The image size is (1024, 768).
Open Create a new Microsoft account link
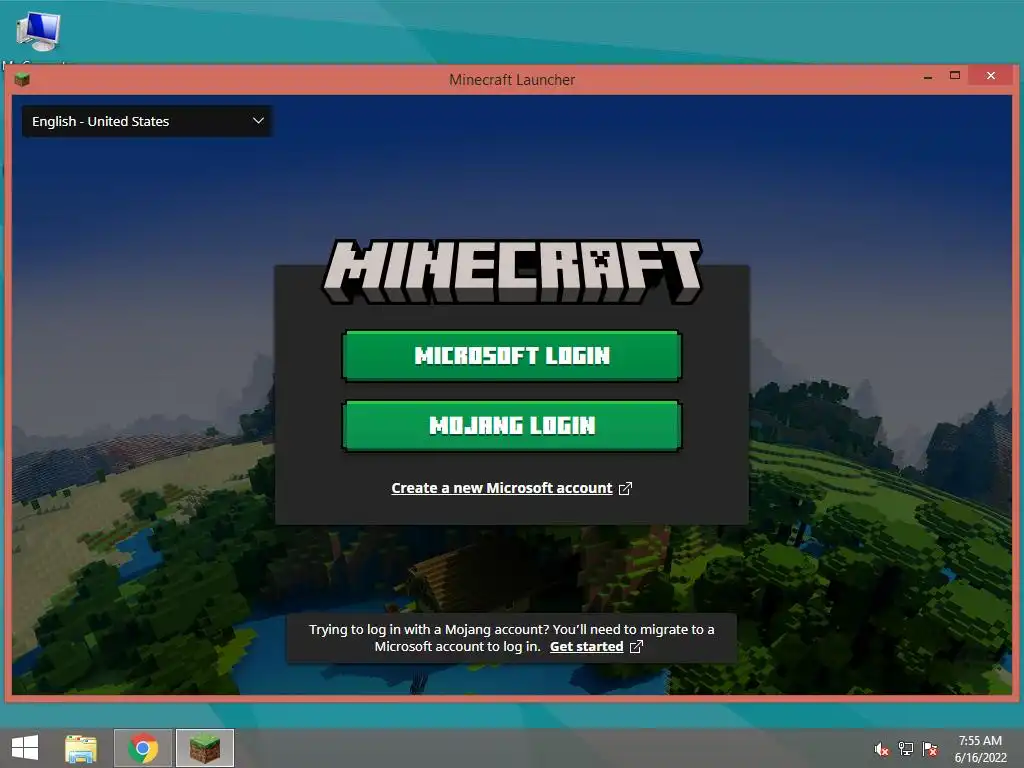coord(502,488)
